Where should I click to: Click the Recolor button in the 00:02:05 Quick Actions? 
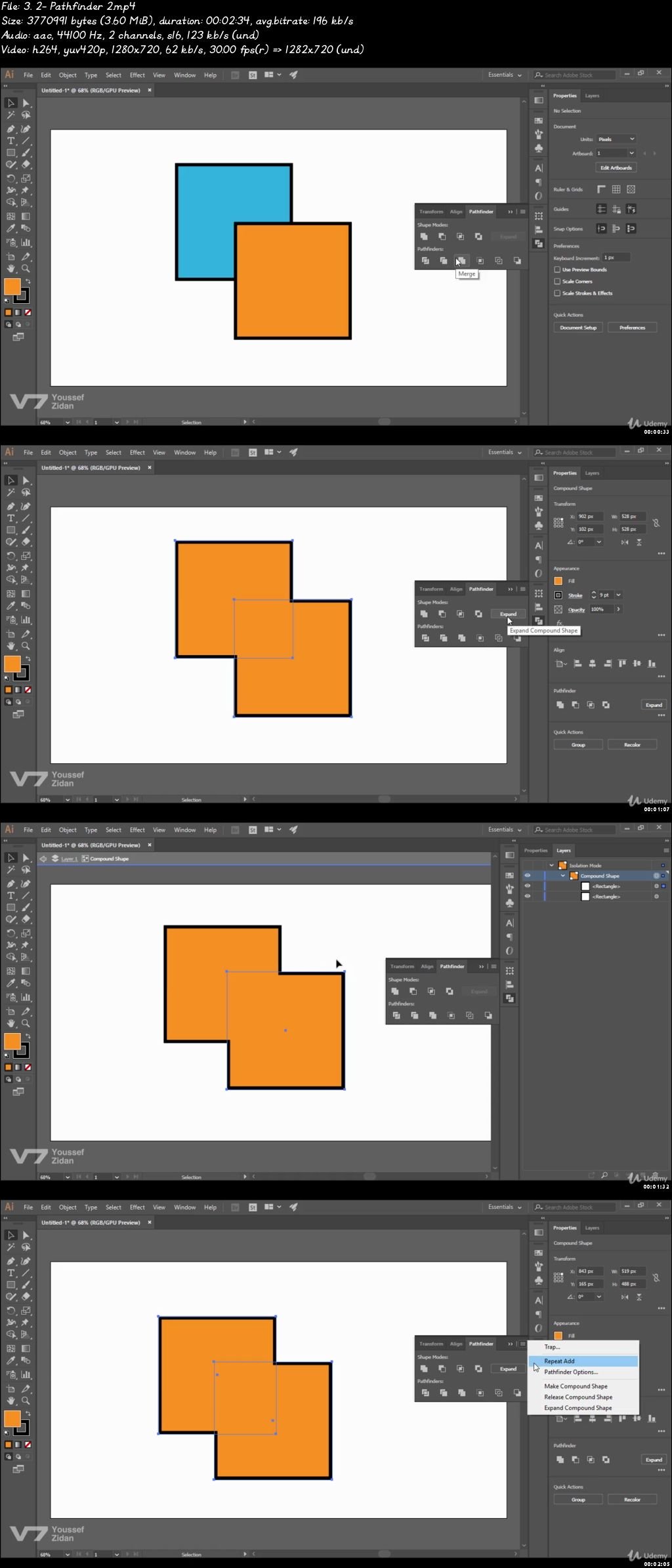click(632, 1500)
